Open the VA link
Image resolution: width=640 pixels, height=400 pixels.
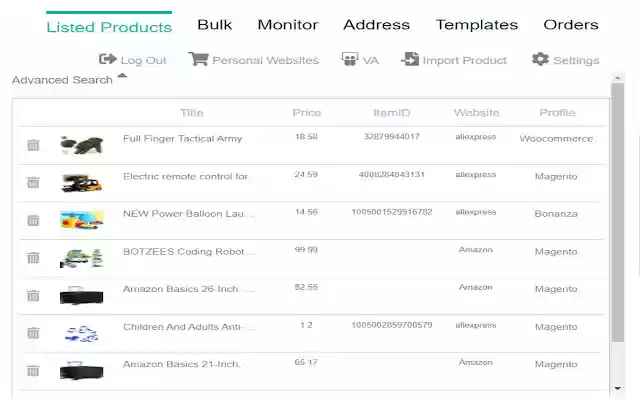pyautogui.click(x=371, y=60)
